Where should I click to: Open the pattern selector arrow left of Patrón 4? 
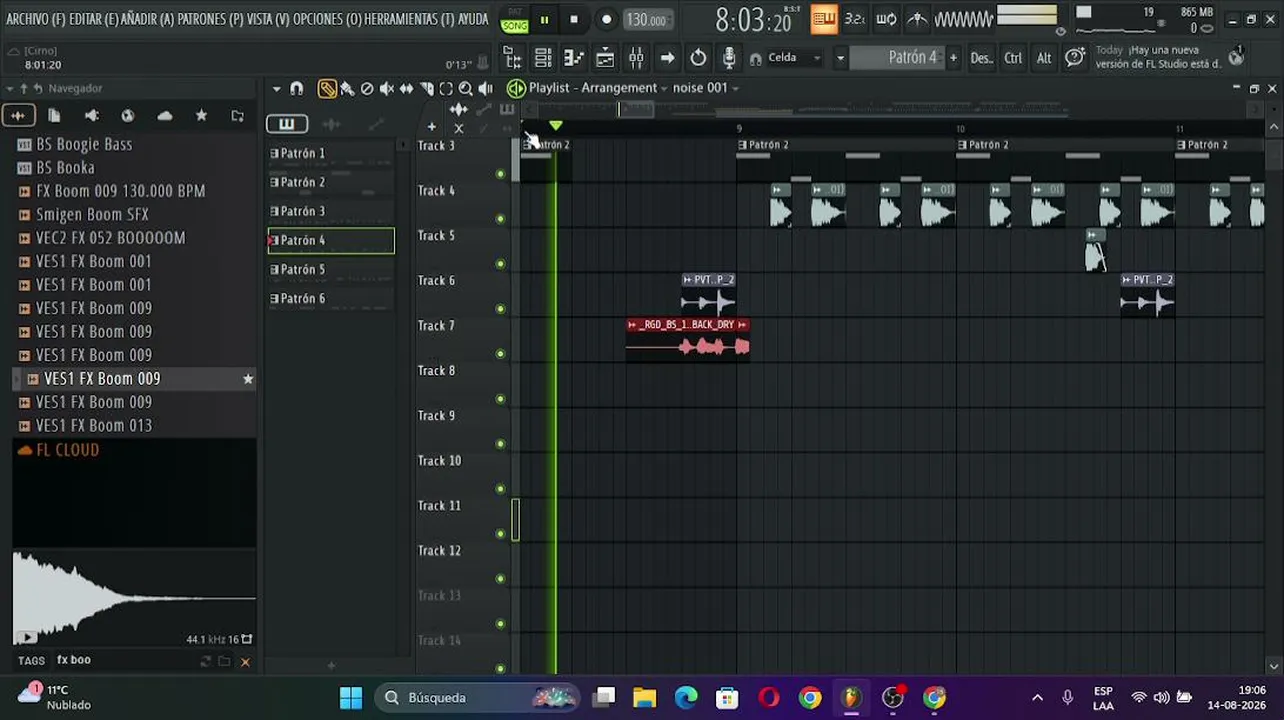840,58
